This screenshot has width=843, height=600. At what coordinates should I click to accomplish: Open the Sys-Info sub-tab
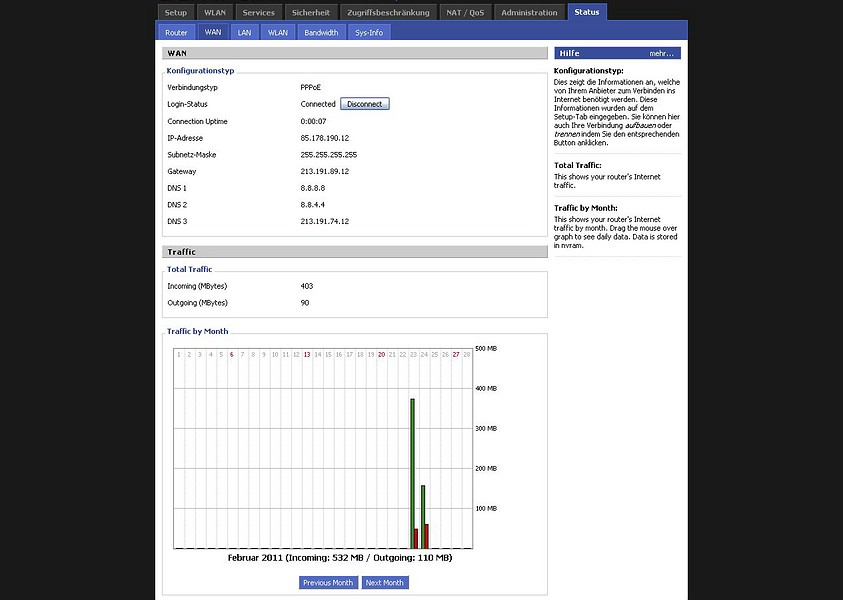[369, 32]
